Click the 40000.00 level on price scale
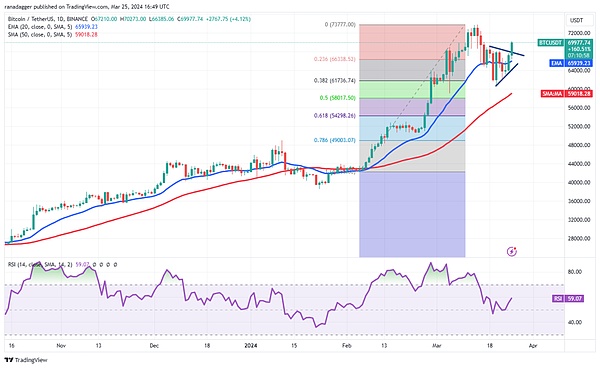Viewport: 600px width, 368px height. [579, 182]
